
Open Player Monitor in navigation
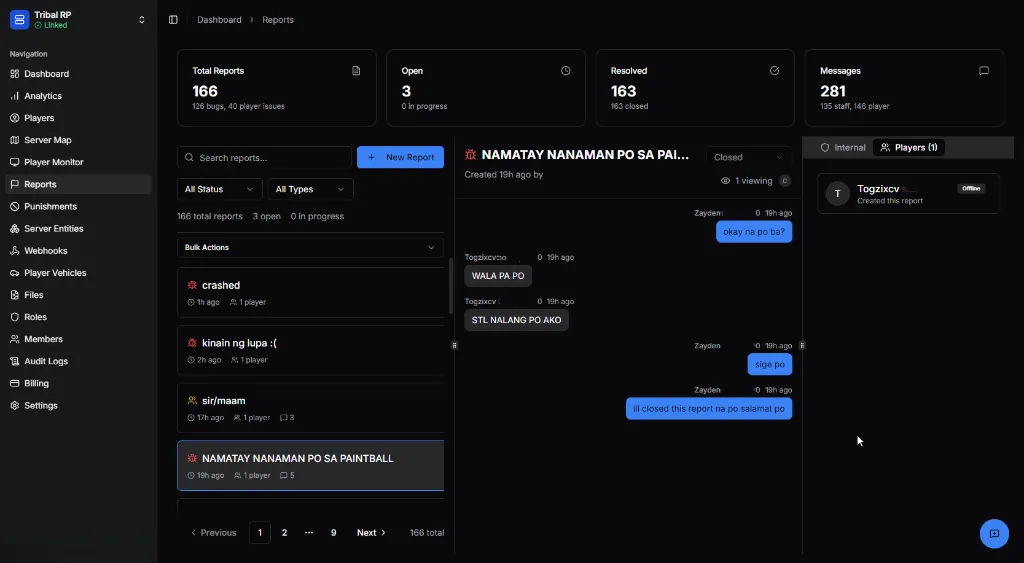point(78,162)
